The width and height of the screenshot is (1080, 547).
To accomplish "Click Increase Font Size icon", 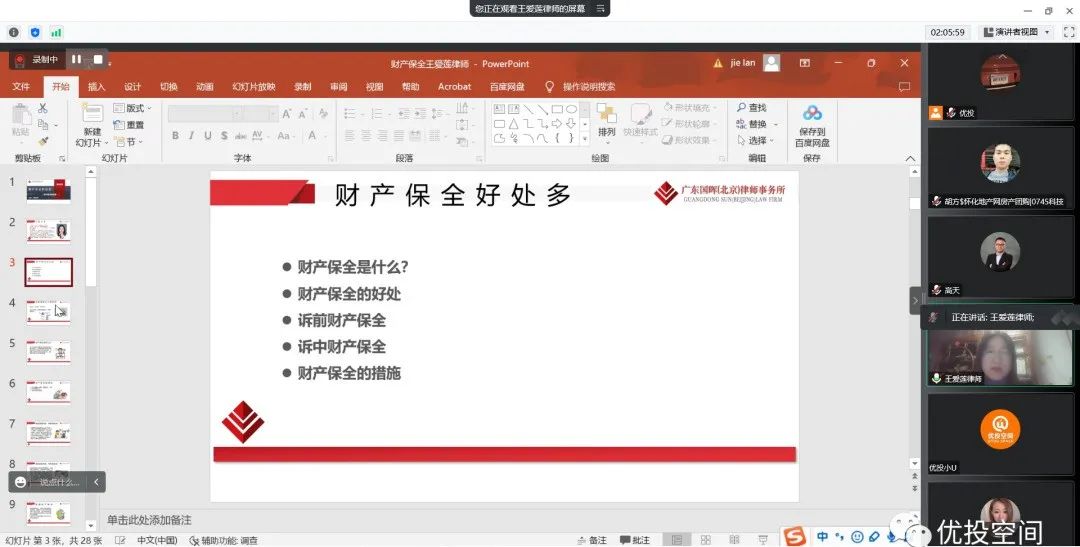I will (287, 113).
